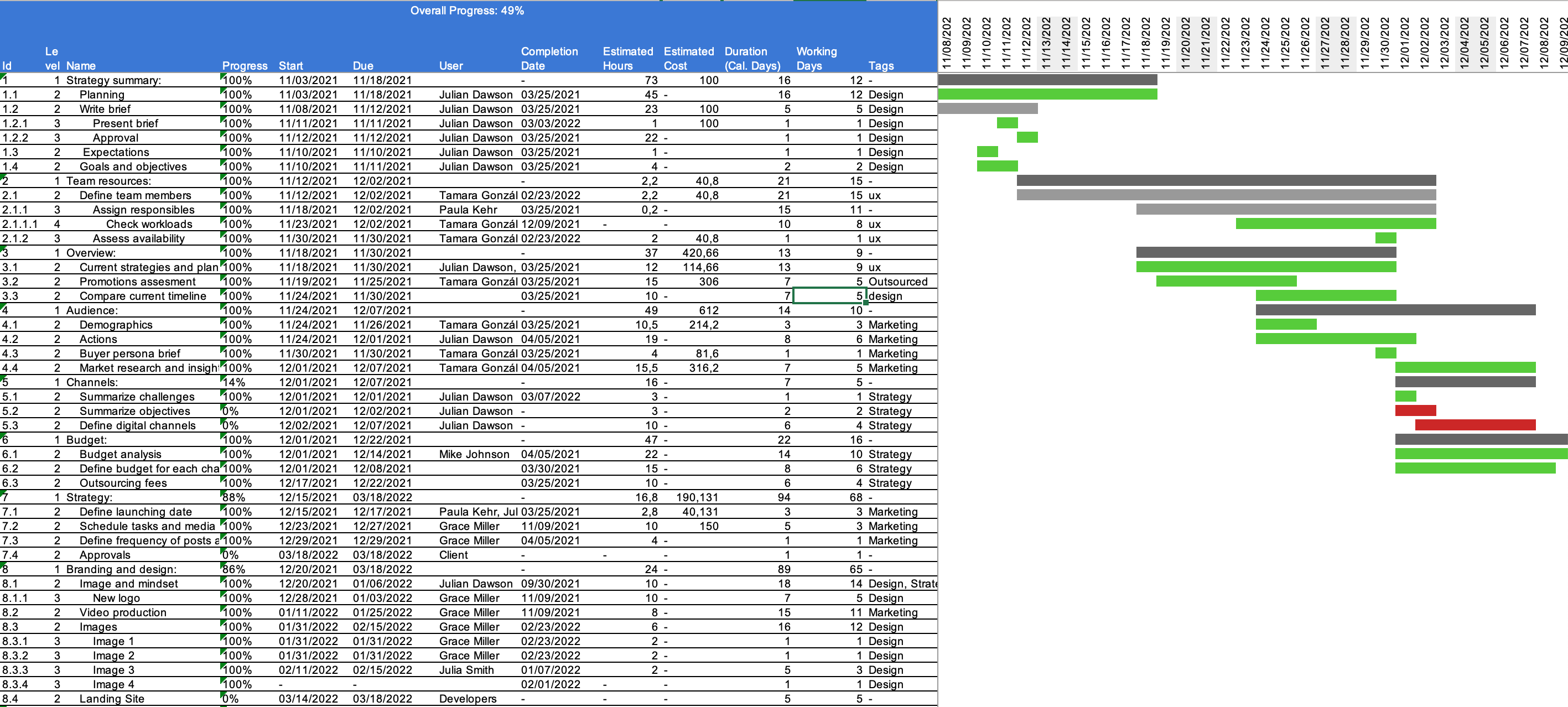Select the Client cell in the Approvals row
1568x707 pixels.
454,555
